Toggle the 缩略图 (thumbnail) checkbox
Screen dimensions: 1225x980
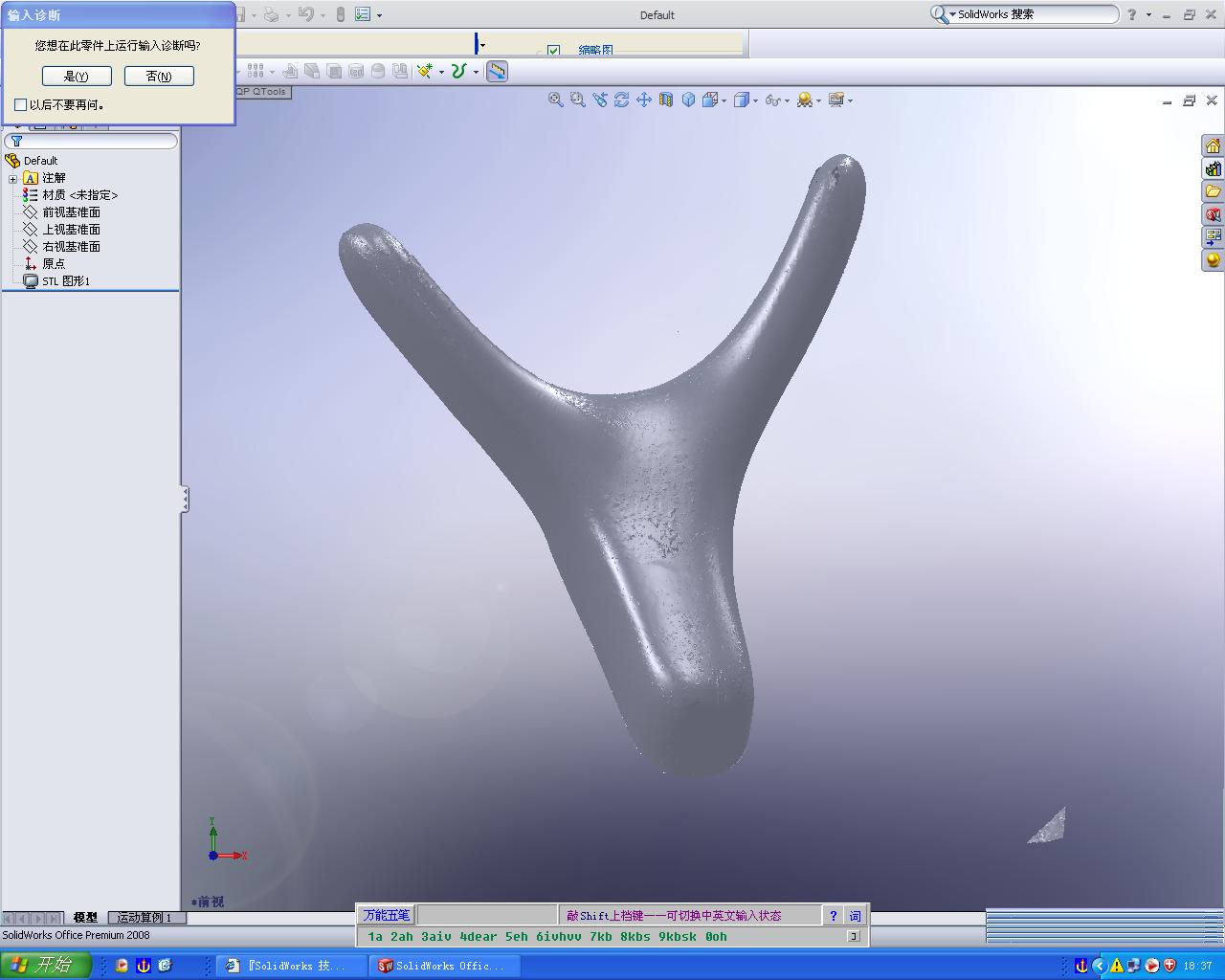tap(553, 51)
